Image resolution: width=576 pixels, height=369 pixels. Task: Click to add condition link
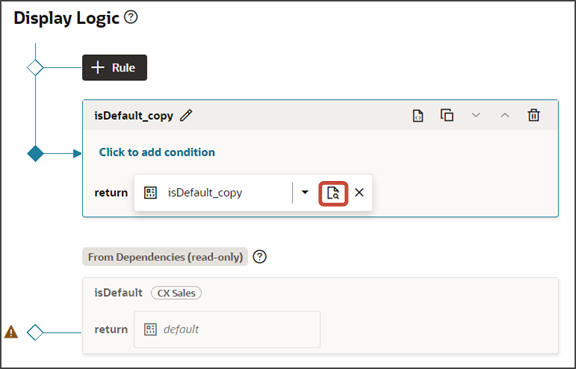[157, 152]
